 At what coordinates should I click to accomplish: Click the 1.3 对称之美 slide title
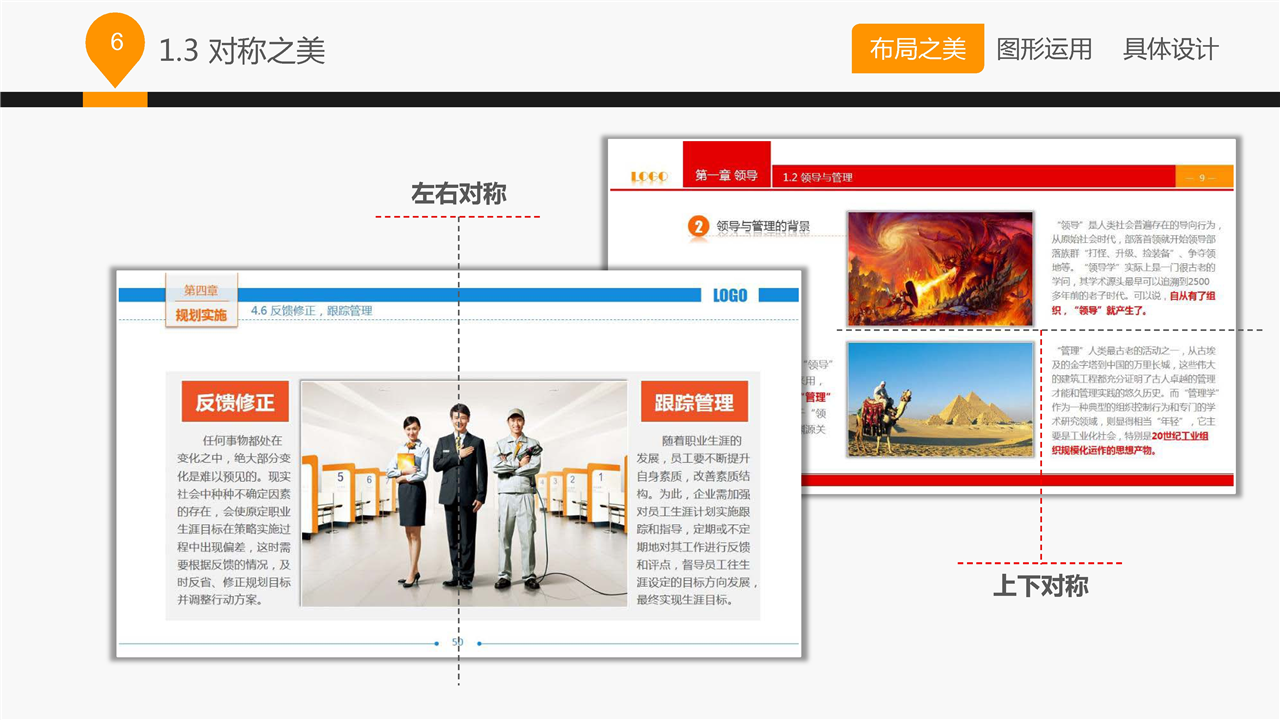point(242,51)
